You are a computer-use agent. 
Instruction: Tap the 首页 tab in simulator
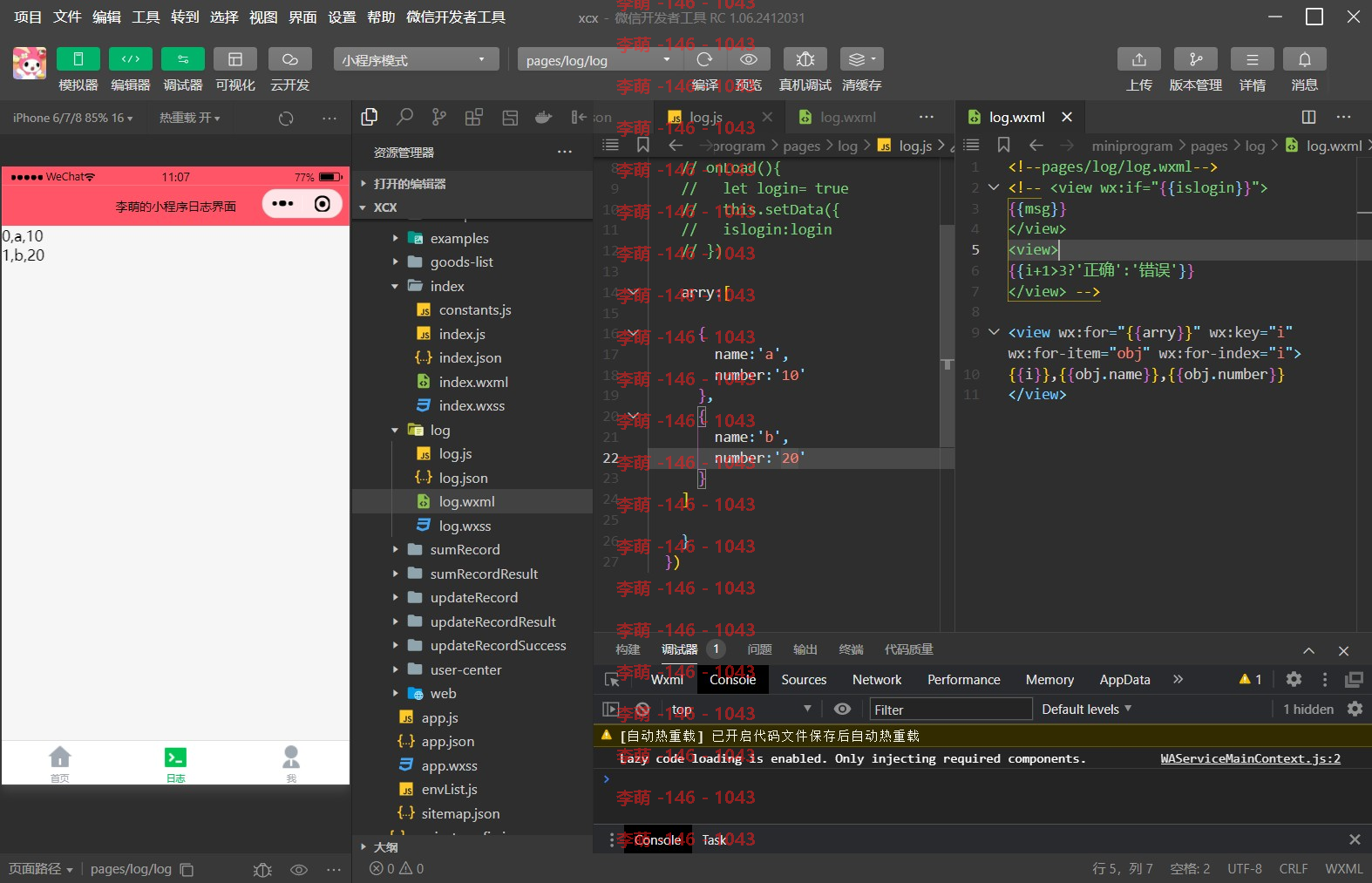click(x=59, y=764)
